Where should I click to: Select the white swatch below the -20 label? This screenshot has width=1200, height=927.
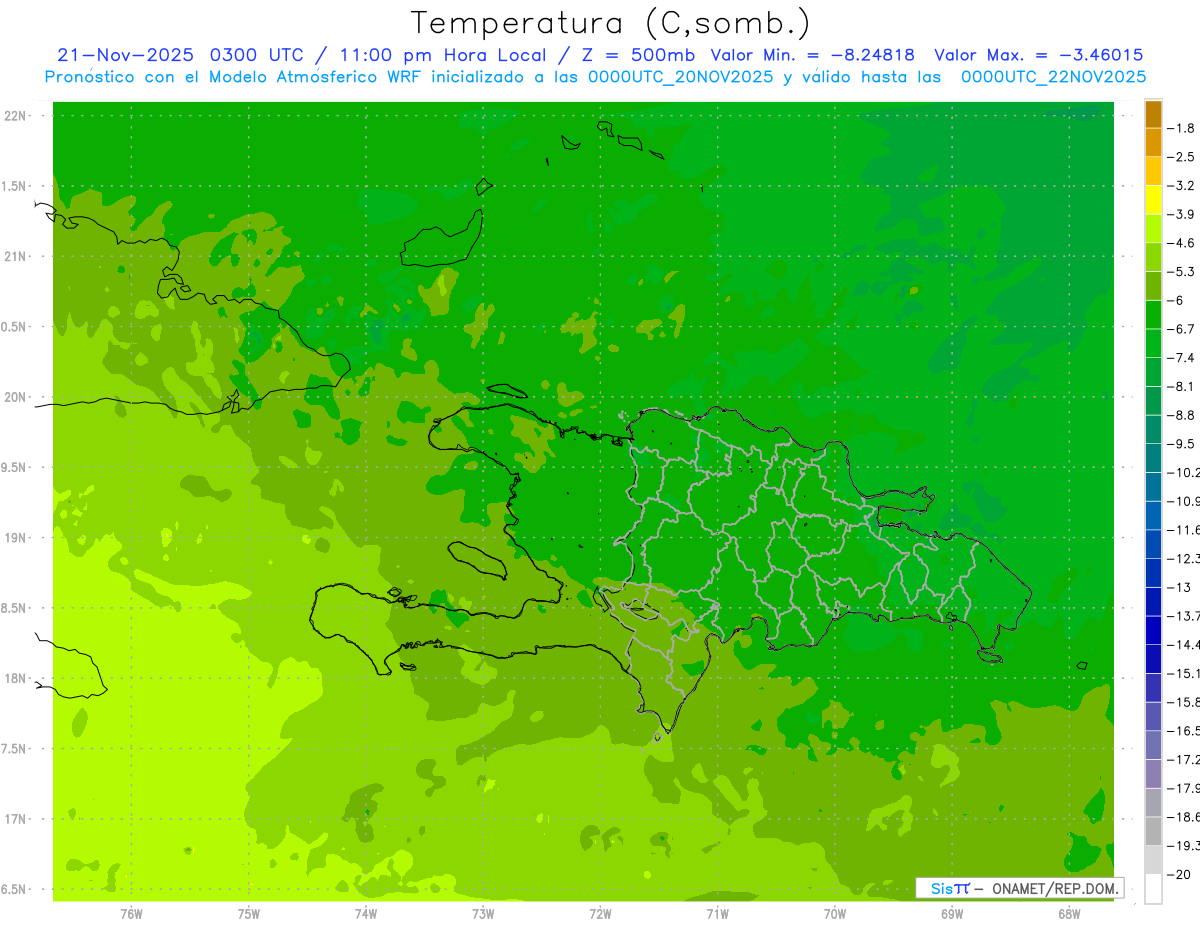click(1153, 889)
